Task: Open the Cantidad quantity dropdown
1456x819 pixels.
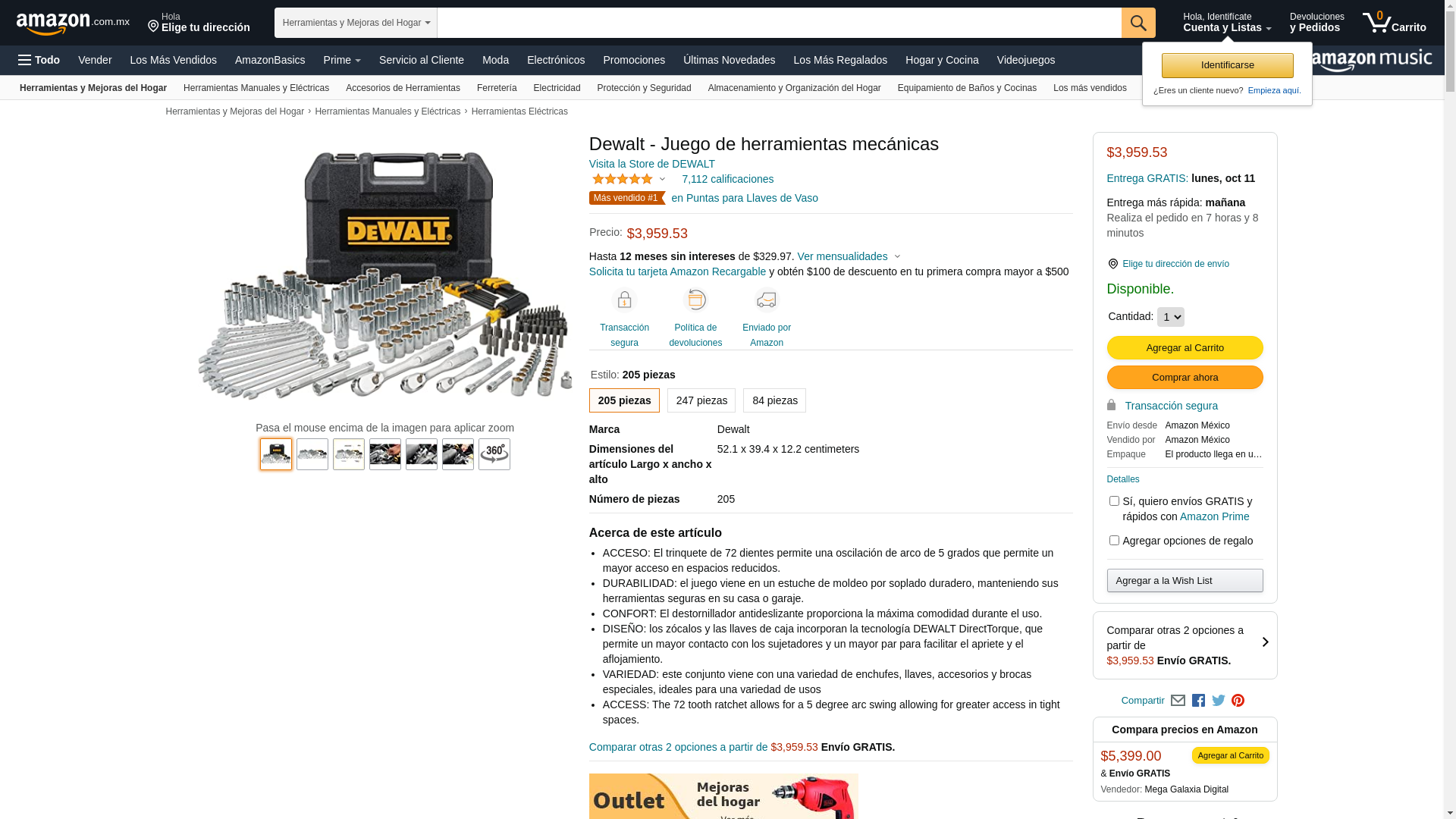Action: (x=1170, y=317)
